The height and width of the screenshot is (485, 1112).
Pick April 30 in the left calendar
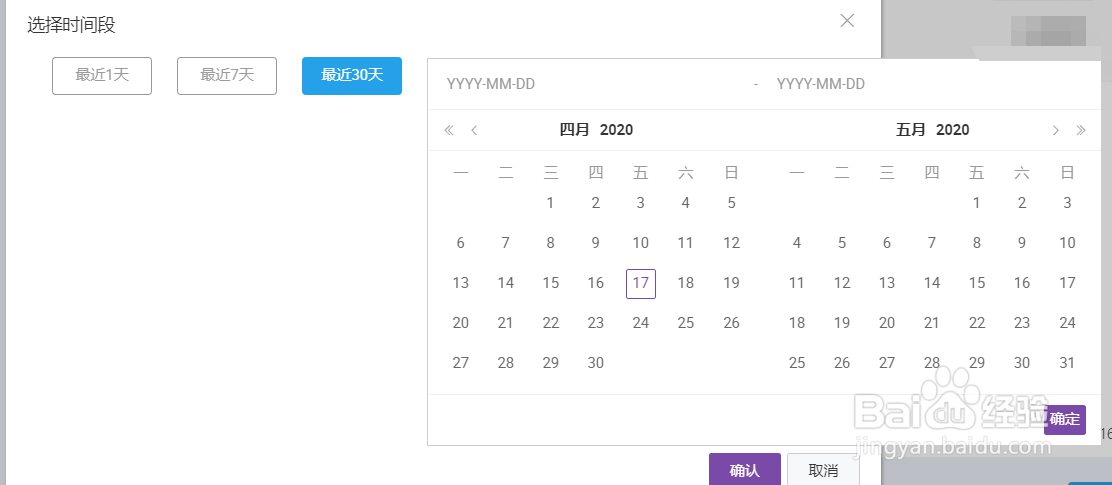[x=596, y=363]
